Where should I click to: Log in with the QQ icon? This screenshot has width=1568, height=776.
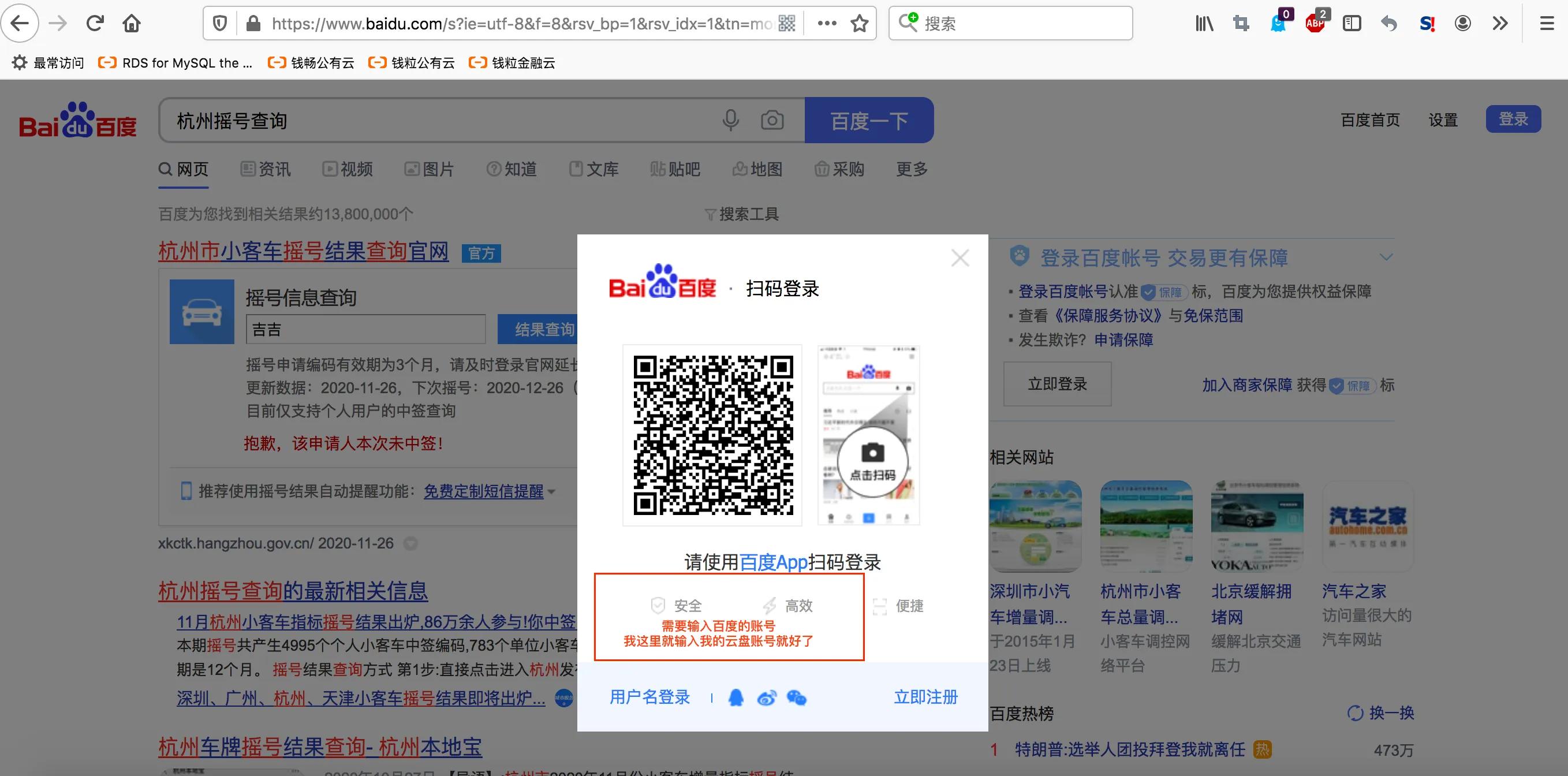(x=737, y=698)
